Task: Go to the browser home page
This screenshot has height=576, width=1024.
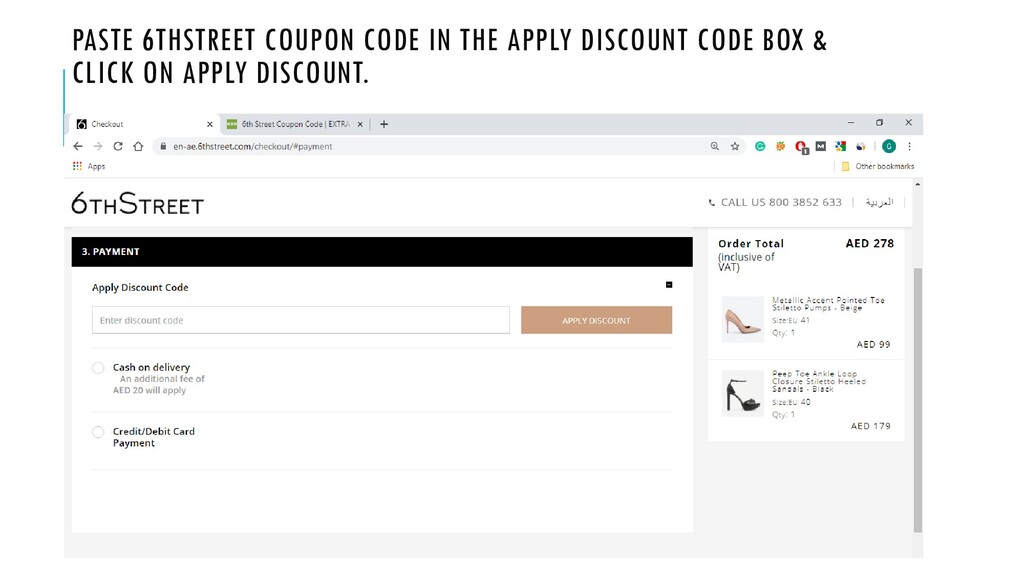Action: (x=138, y=146)
